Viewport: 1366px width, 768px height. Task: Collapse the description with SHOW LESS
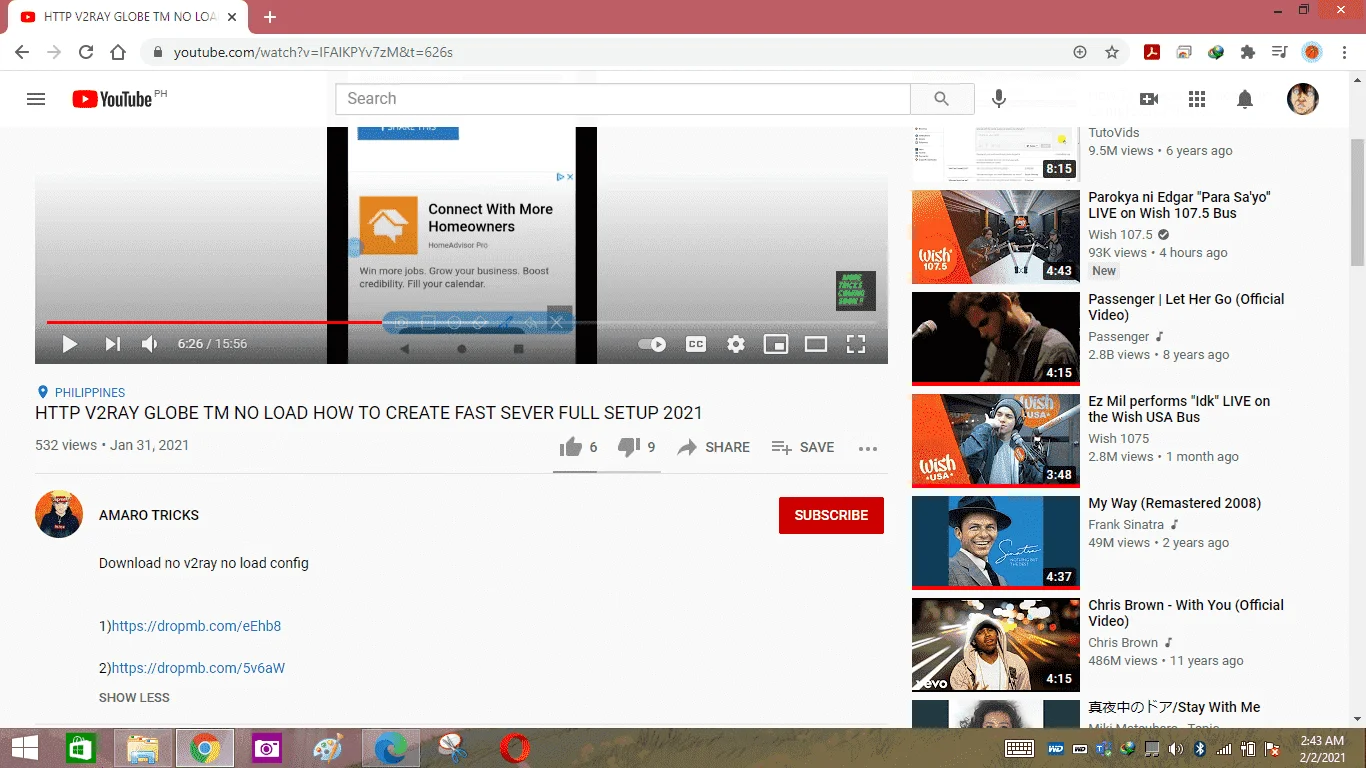134,697
